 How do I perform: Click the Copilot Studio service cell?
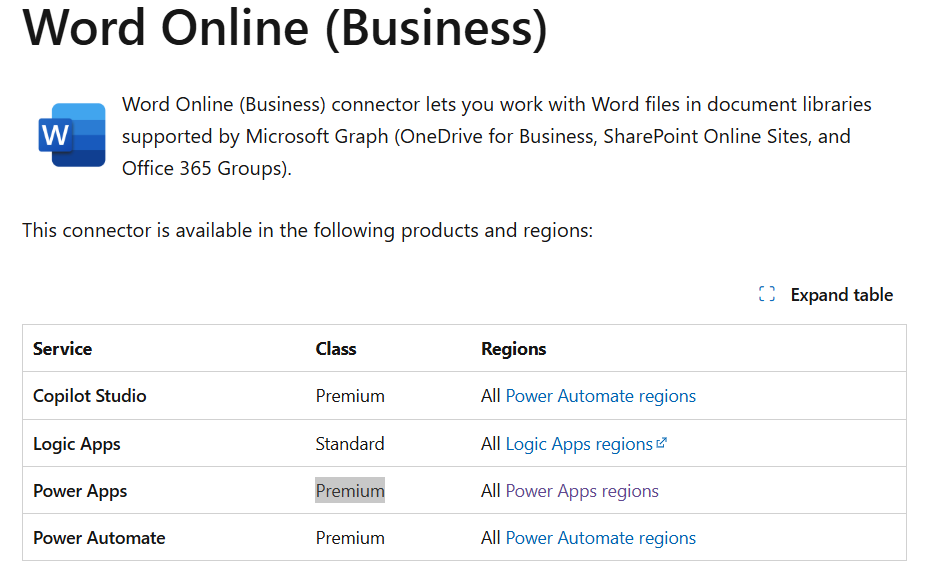tap(89, 396)
